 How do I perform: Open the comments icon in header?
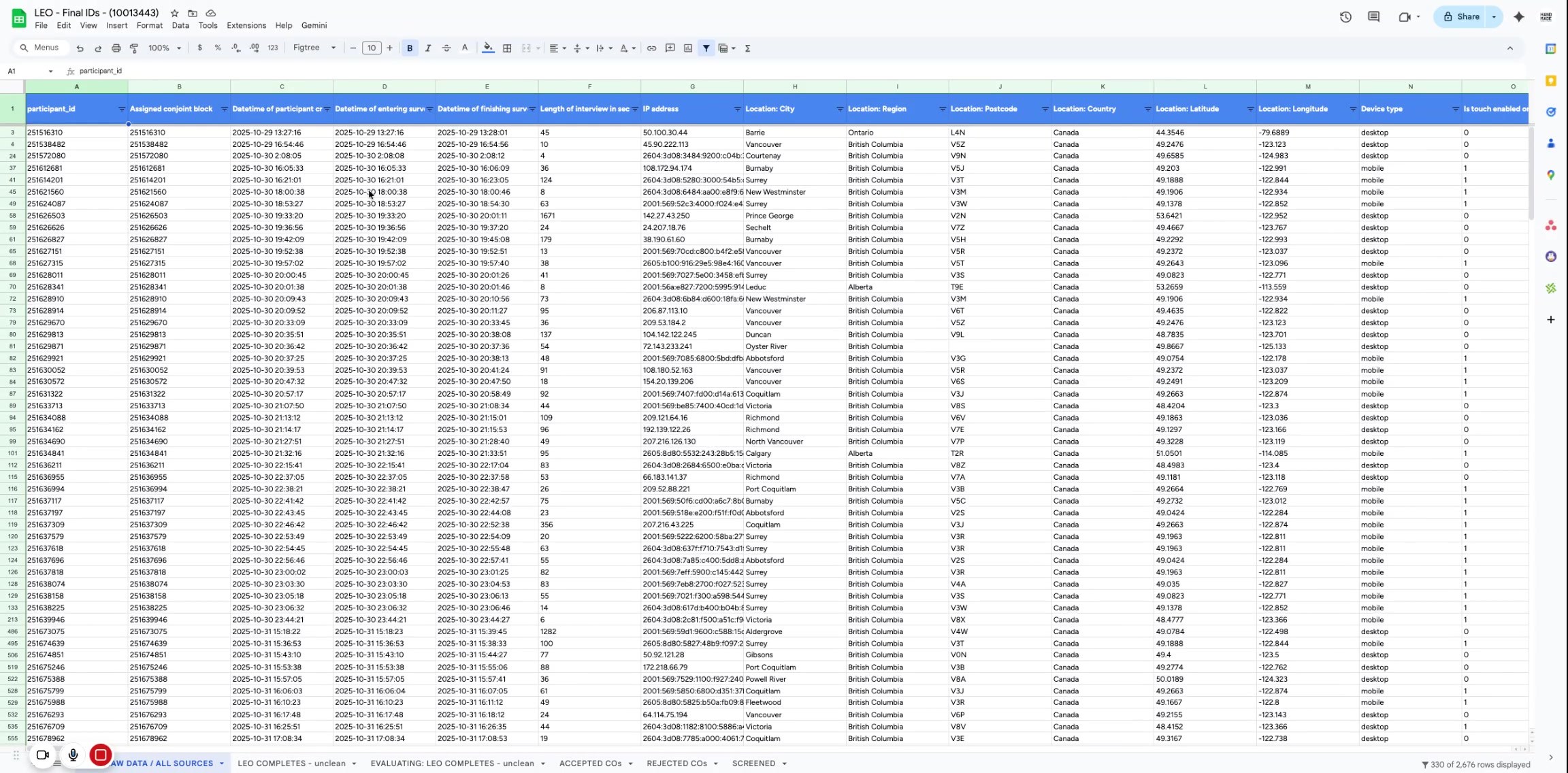[x=1373, y=17]
